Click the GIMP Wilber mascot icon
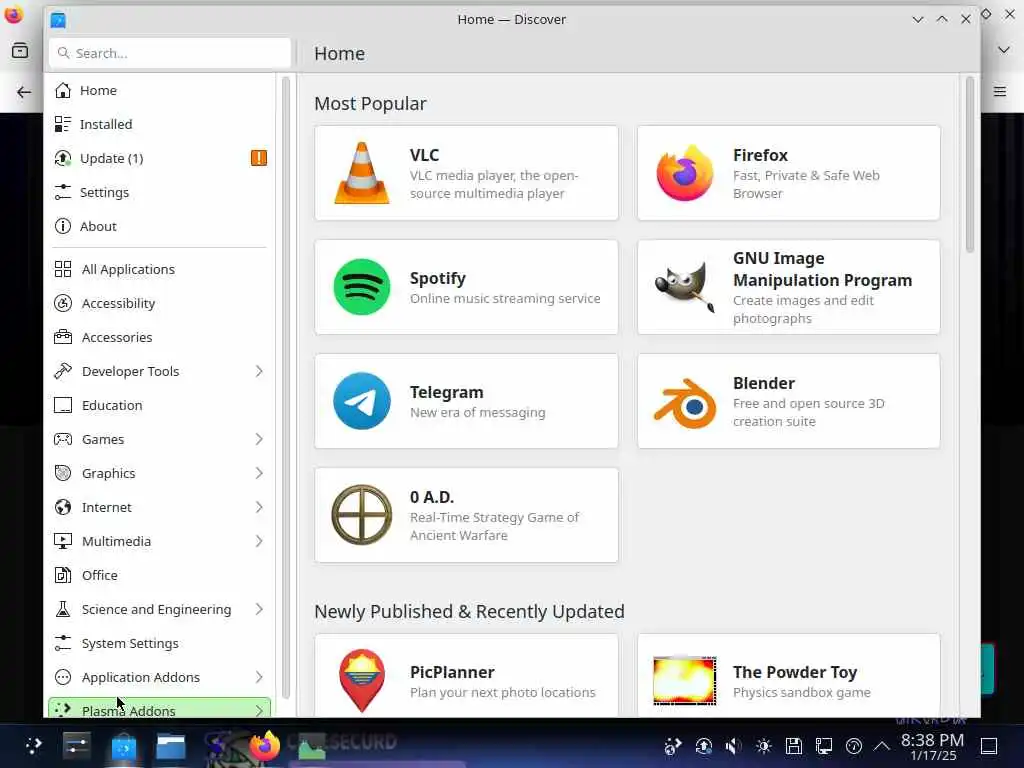 [x=684, y=287]
